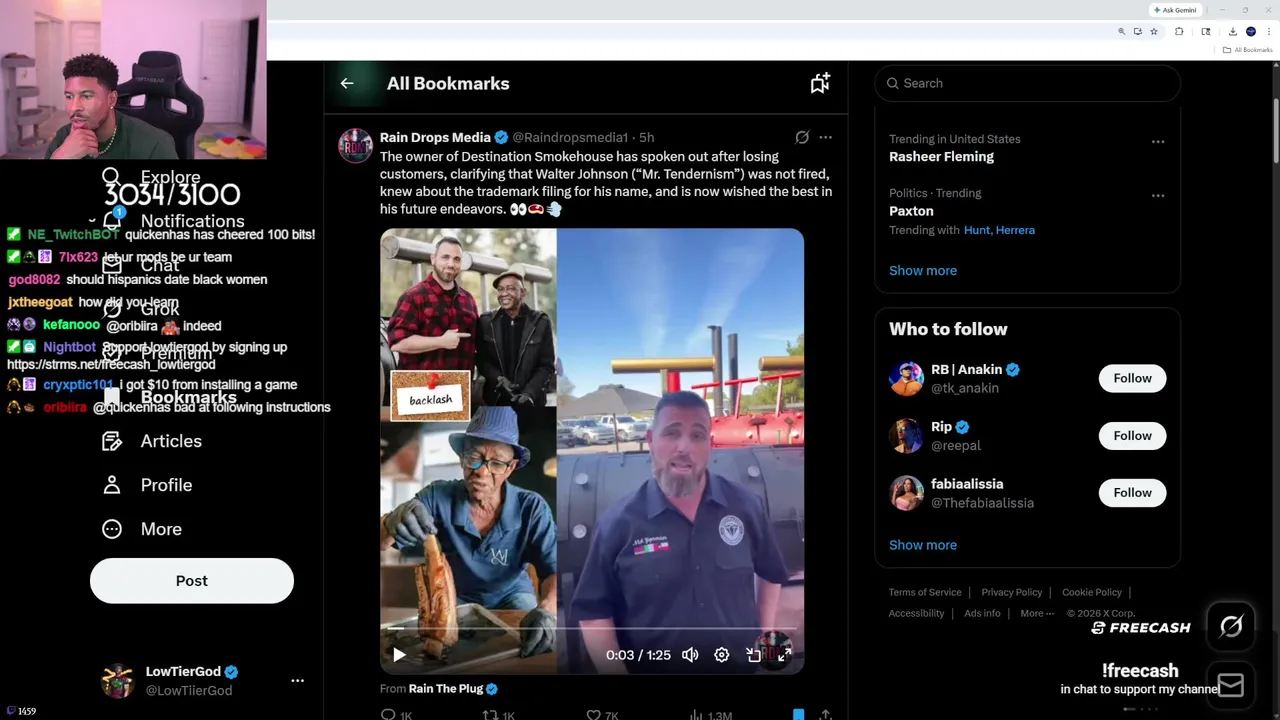The image size is (1280, 720).
Task: Open All Bookmarks folder in bookmarks bar
Action: click(1249, 50)
